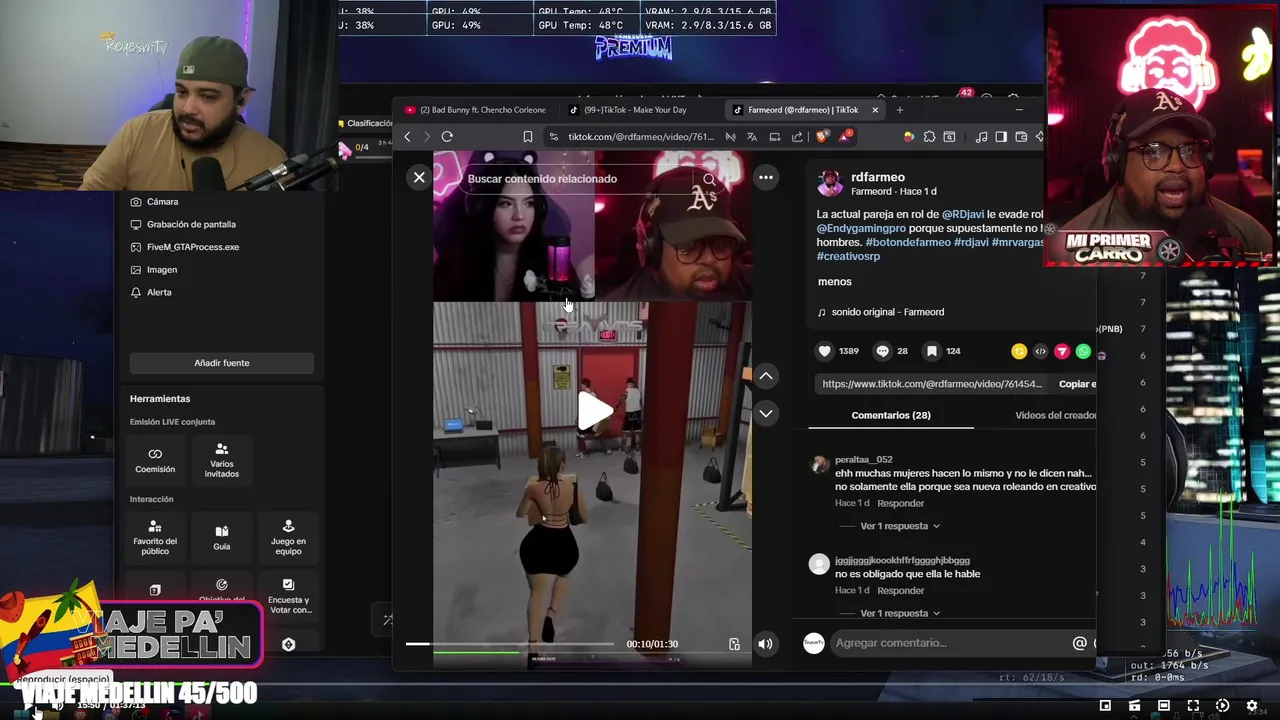The image size is (1280, 720).
Task: Expand Ver 1 respuesta under second comment
Action: 899,613
